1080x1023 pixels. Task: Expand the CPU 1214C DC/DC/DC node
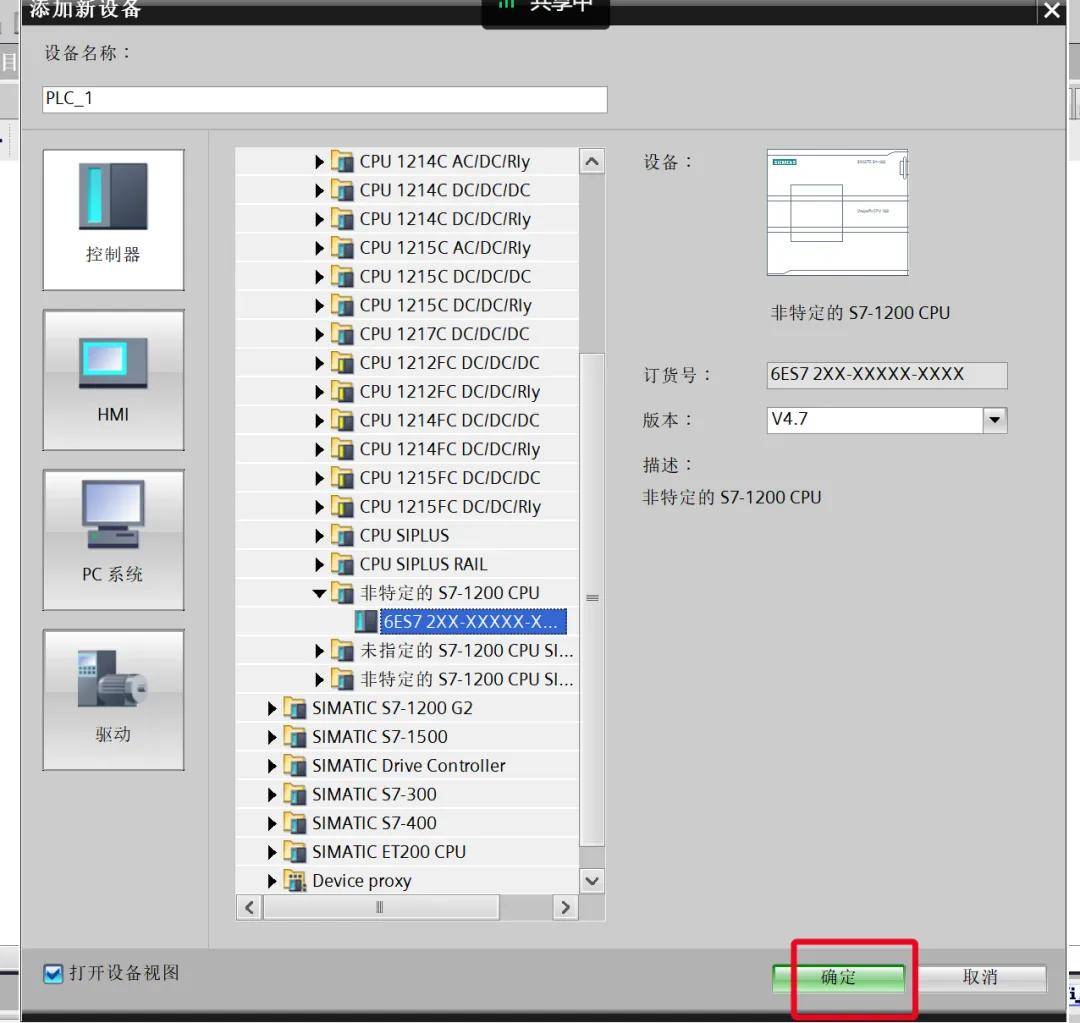pyautogui.click(x=319, y=191)
